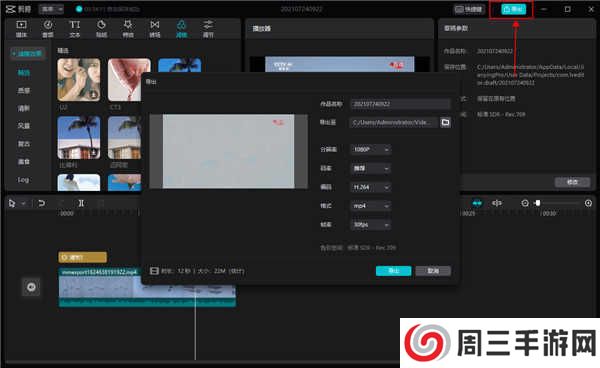This screenshot has width=600, height=368.
Task: Open the 1080P resolution dropdown
Action: 370,149
